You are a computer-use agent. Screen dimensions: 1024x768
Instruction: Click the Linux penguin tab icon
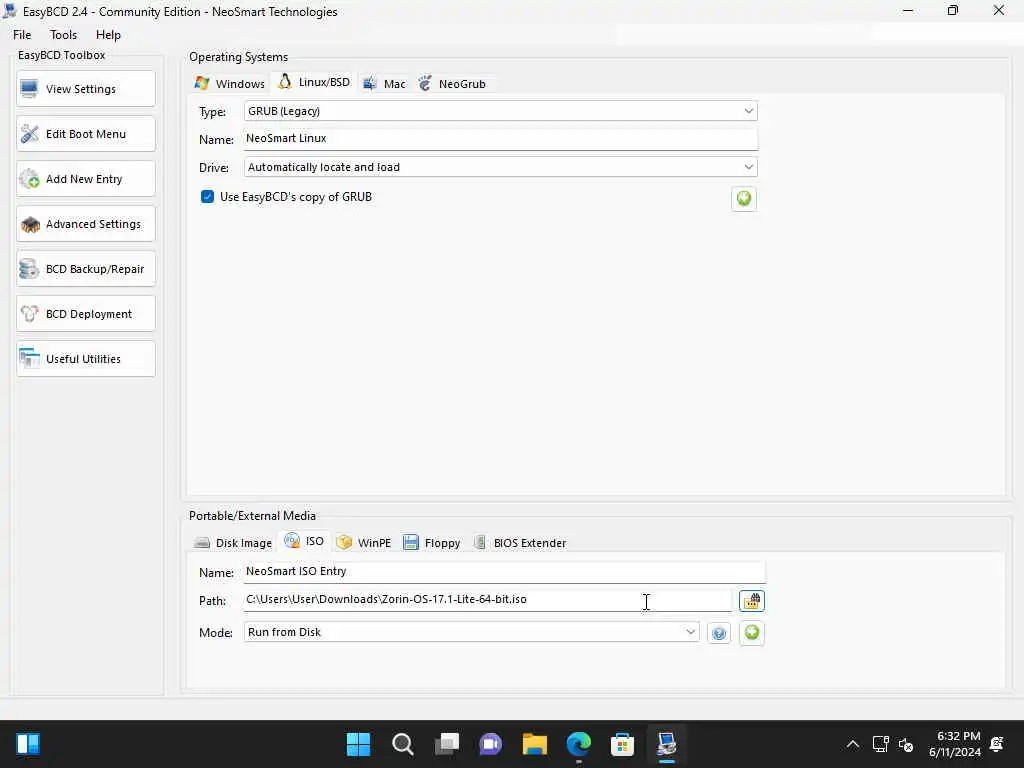click(285, 82)
